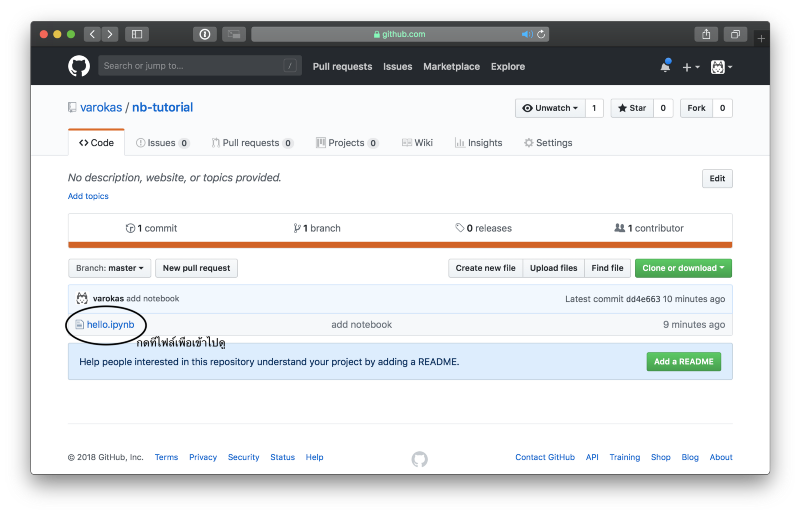800x514 pixels.
Task: Click the GitHub Octocat logo in header
Action: (x=79, y=66)
